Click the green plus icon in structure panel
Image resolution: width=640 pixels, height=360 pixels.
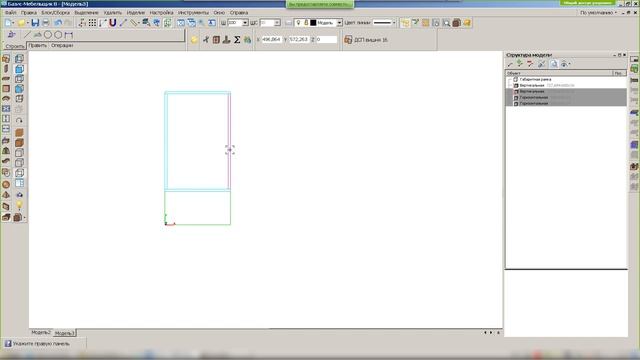pos(520,63)
